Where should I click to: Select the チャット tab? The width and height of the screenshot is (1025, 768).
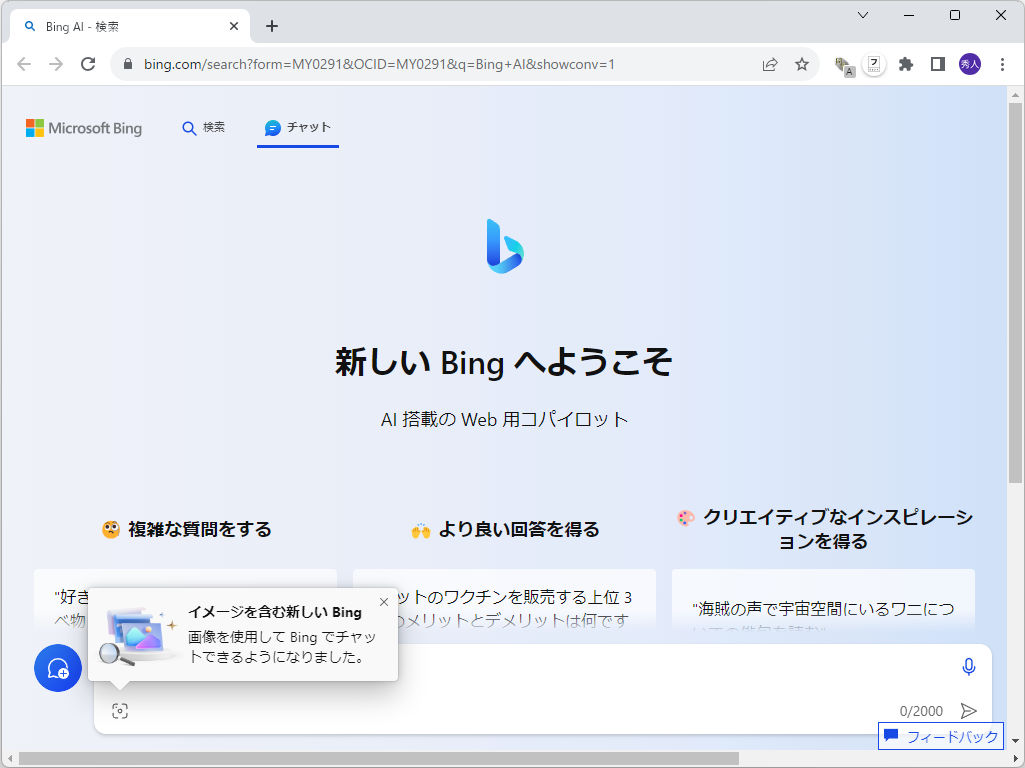tap(297, 127)
